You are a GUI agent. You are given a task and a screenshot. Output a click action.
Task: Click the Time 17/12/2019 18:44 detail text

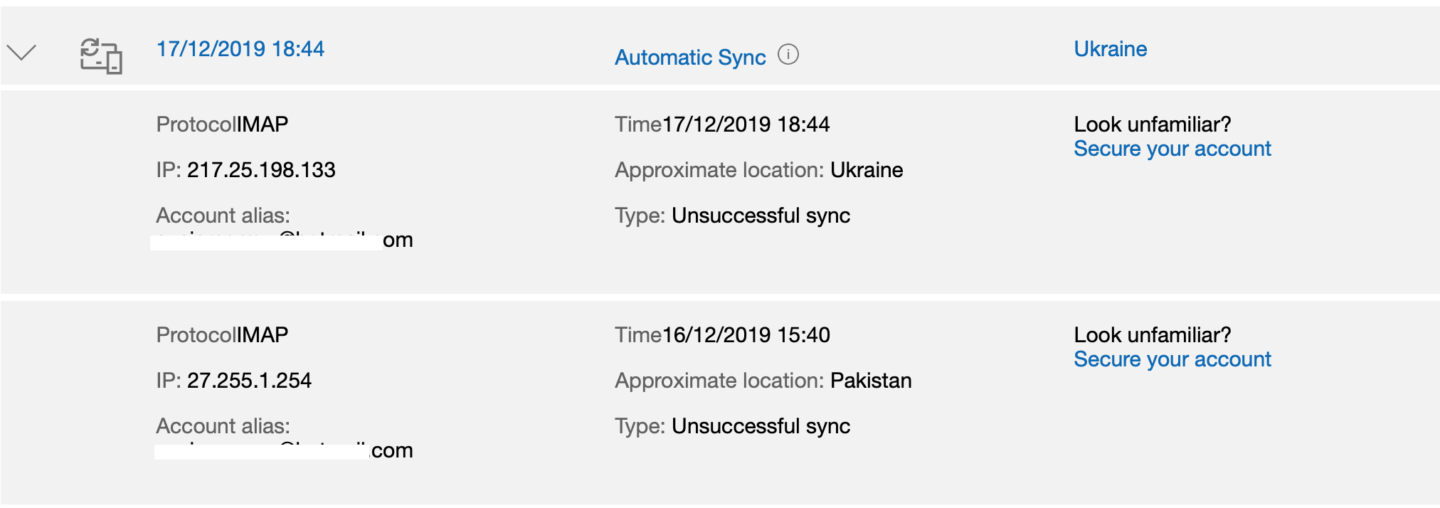click(x=722, y=124)
